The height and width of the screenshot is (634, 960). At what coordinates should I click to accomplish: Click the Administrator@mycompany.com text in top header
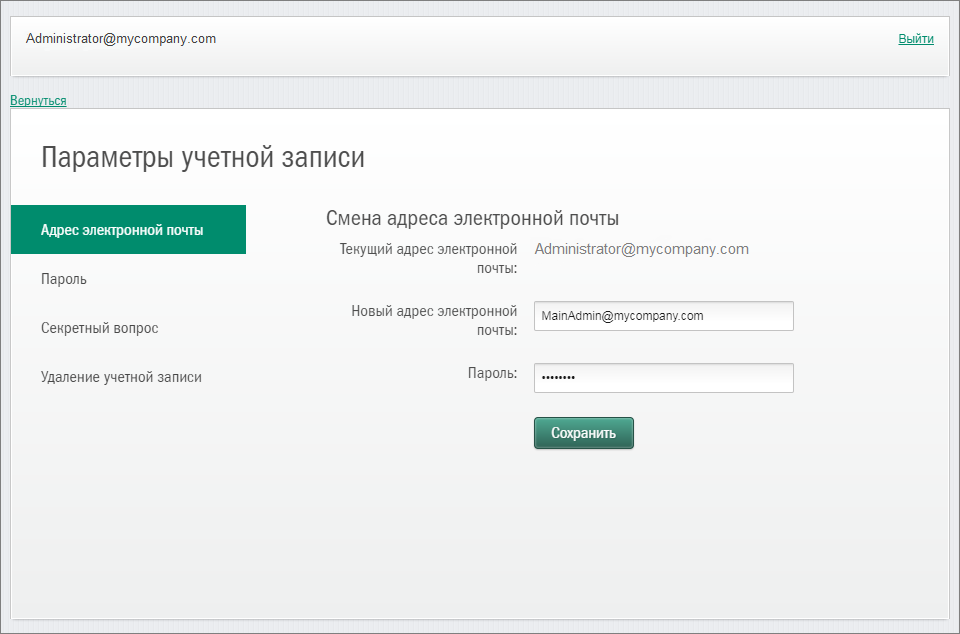(121, 39)
